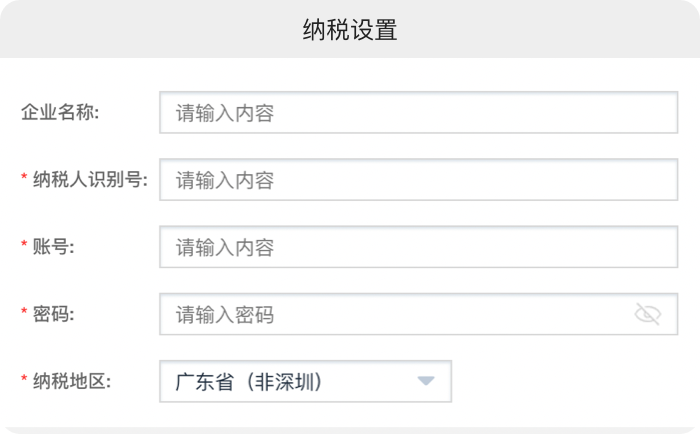This screenshot has height=434, width=700.
Task: Focus the 纳税人识别号 text box
Action: 418,180
